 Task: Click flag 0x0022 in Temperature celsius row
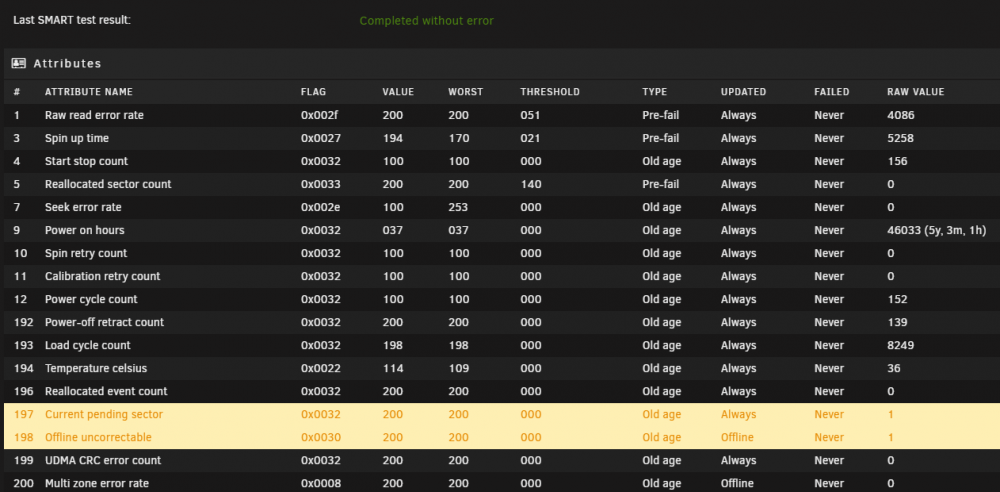coord(320,368)
